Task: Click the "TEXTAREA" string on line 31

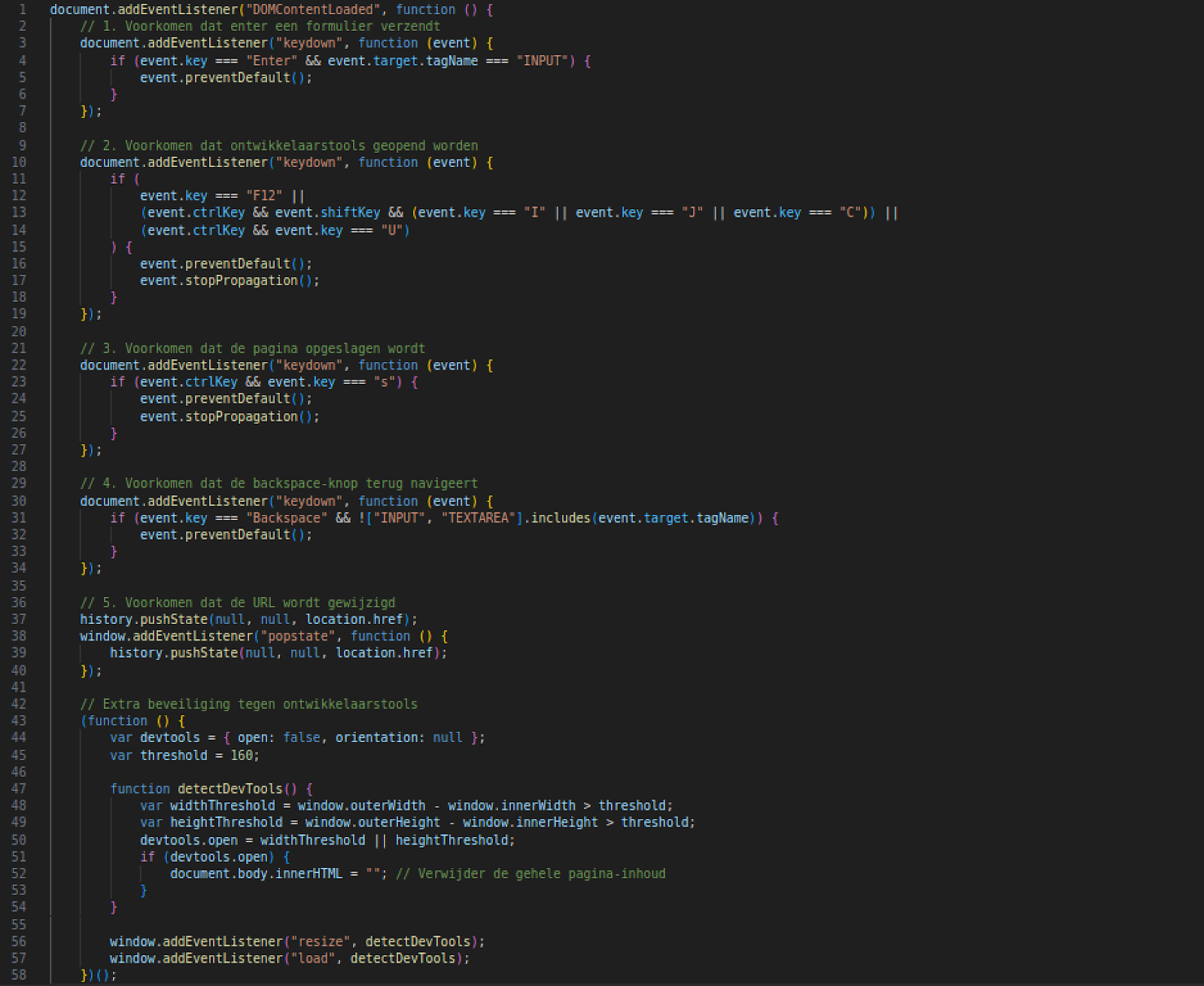Action: (x=479, y=518)
